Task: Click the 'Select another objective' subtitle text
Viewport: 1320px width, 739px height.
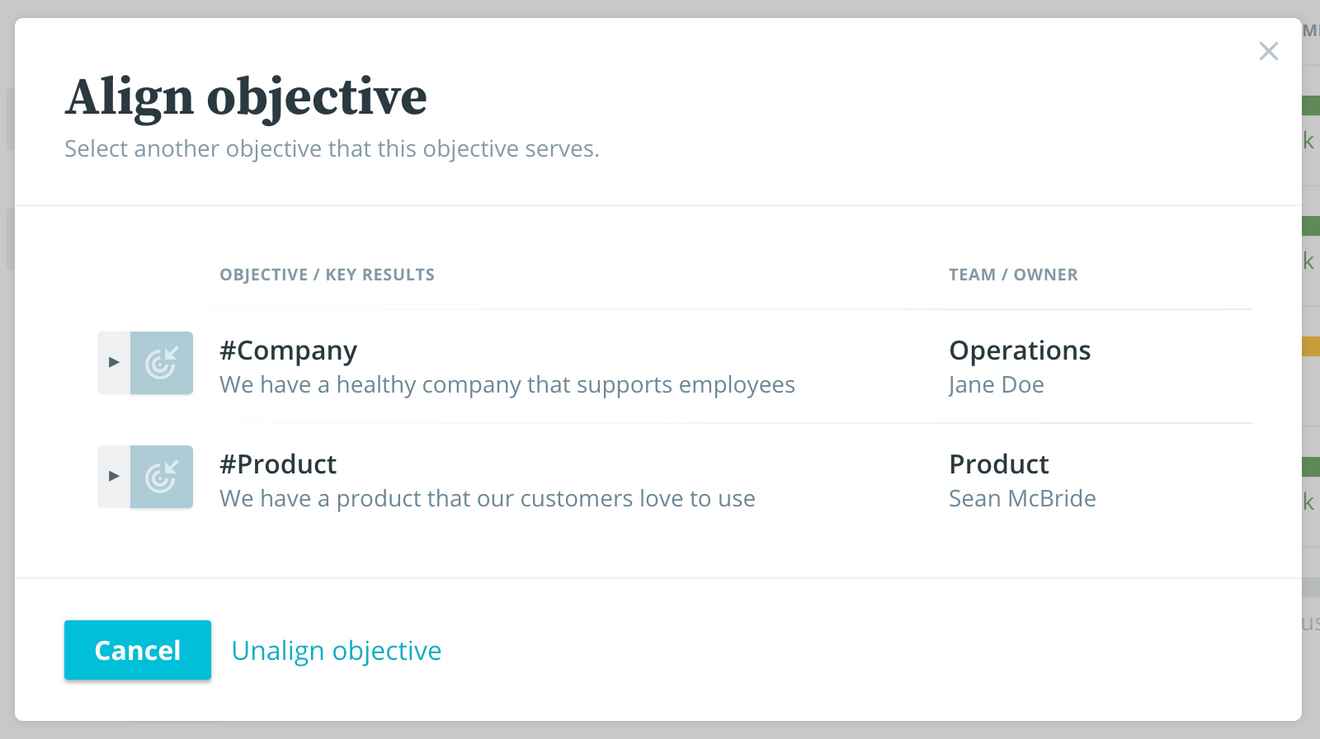Action: tap(332, 150)
